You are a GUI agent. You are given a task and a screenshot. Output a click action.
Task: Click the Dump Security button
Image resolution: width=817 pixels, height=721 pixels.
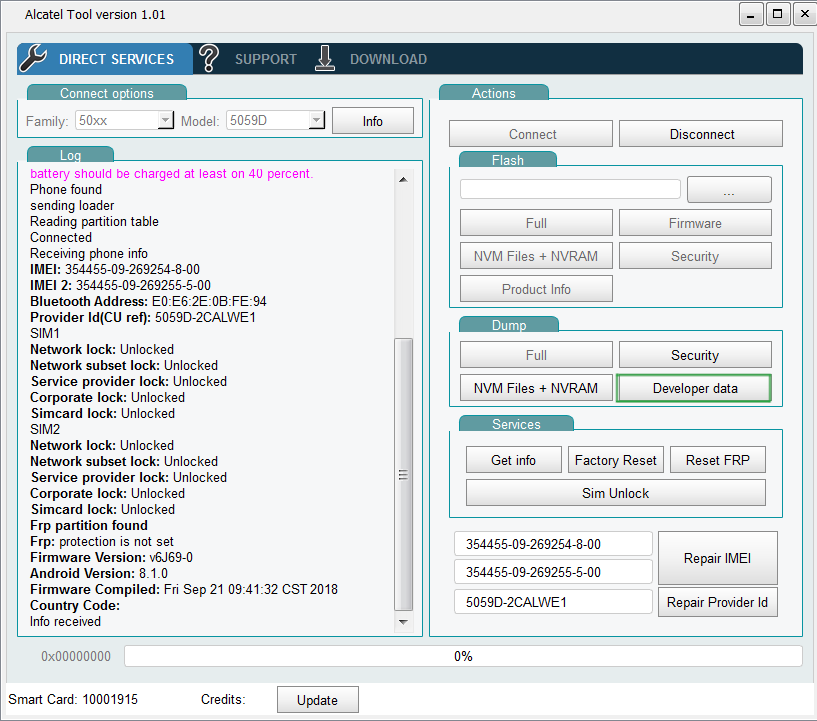695,355
